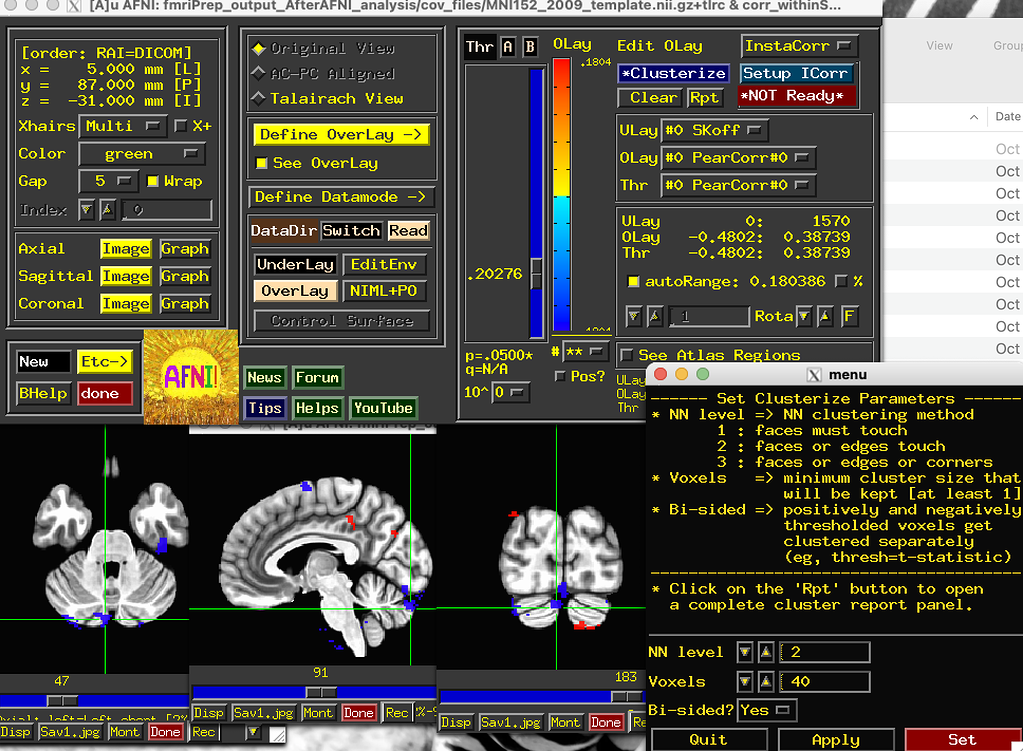Select the Talairach View radio option
This screenshot has height=751, width=1023.
coord(260,98)
